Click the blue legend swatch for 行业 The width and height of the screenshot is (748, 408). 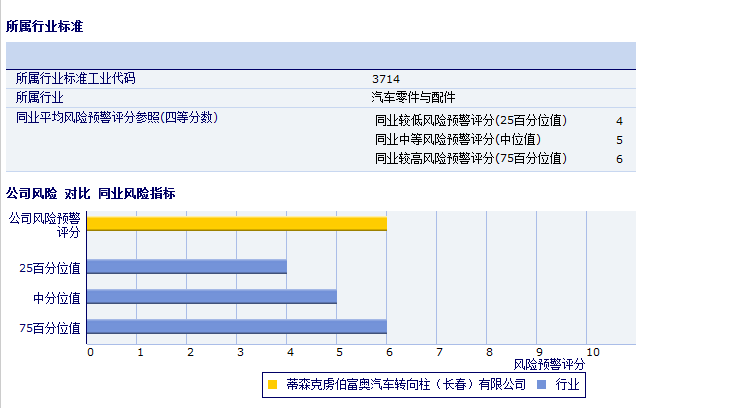(x=541, y=383)
